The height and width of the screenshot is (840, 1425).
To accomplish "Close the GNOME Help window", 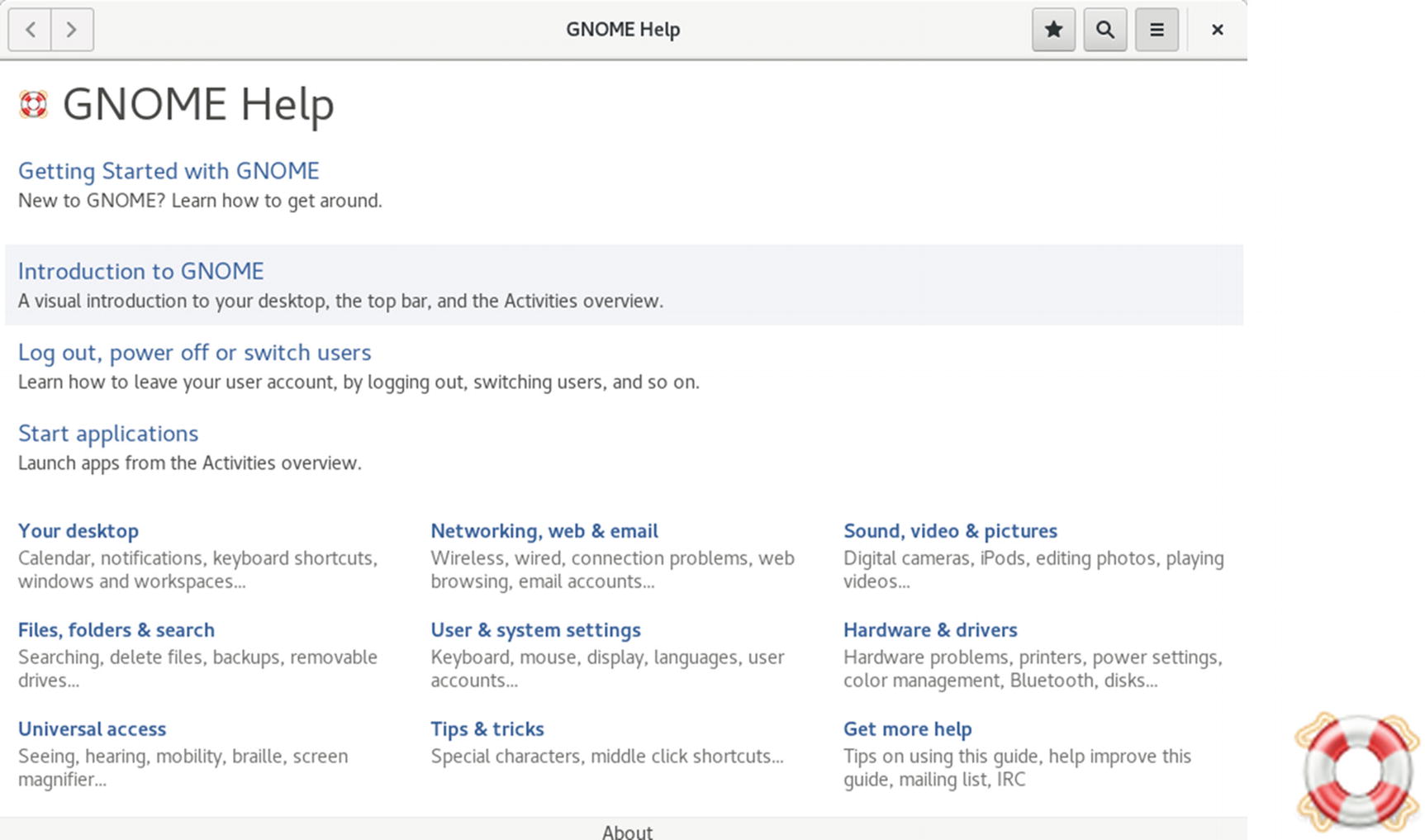I will [1217, 30].
